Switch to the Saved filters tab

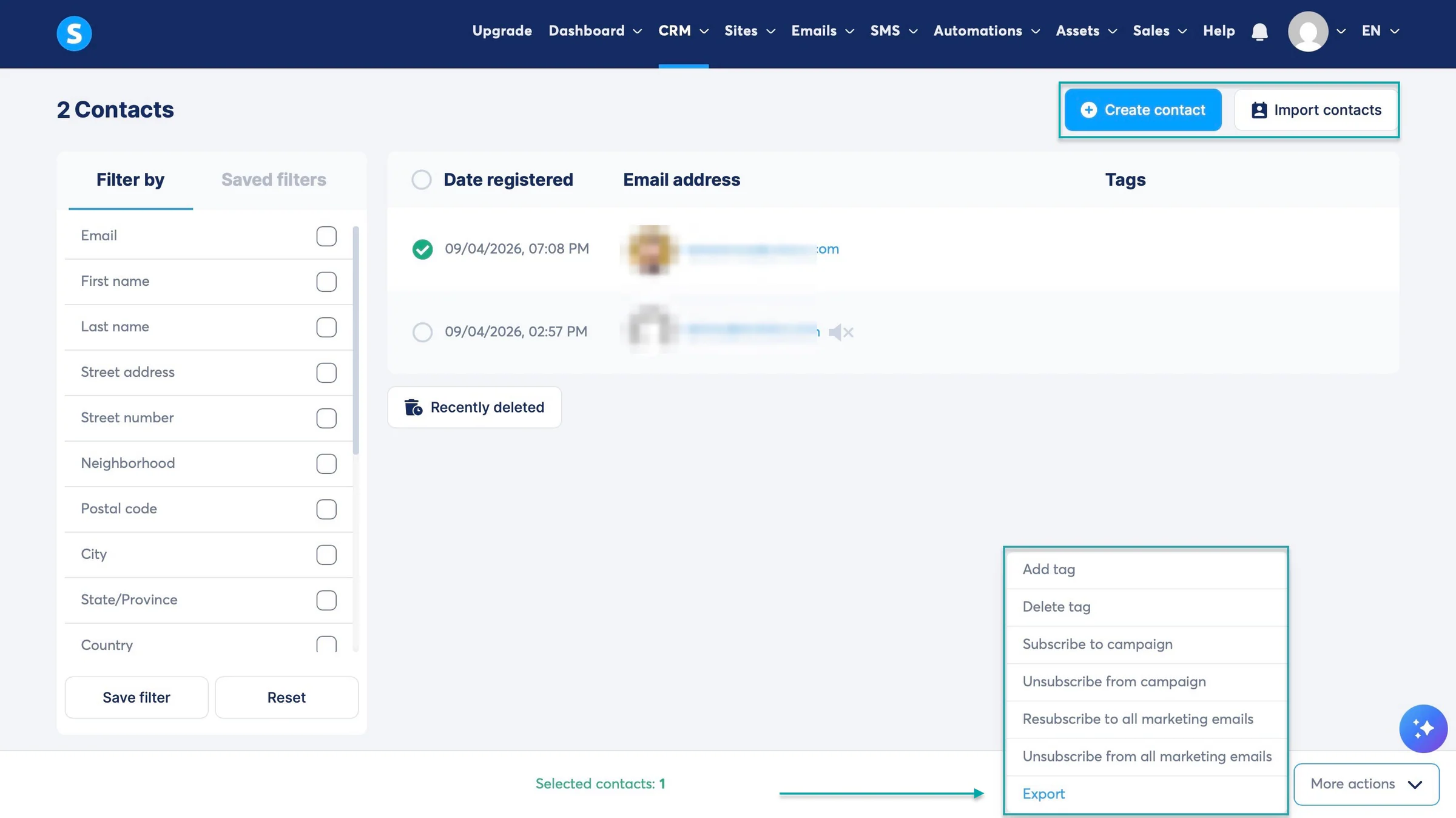click(x=274, y=180)
